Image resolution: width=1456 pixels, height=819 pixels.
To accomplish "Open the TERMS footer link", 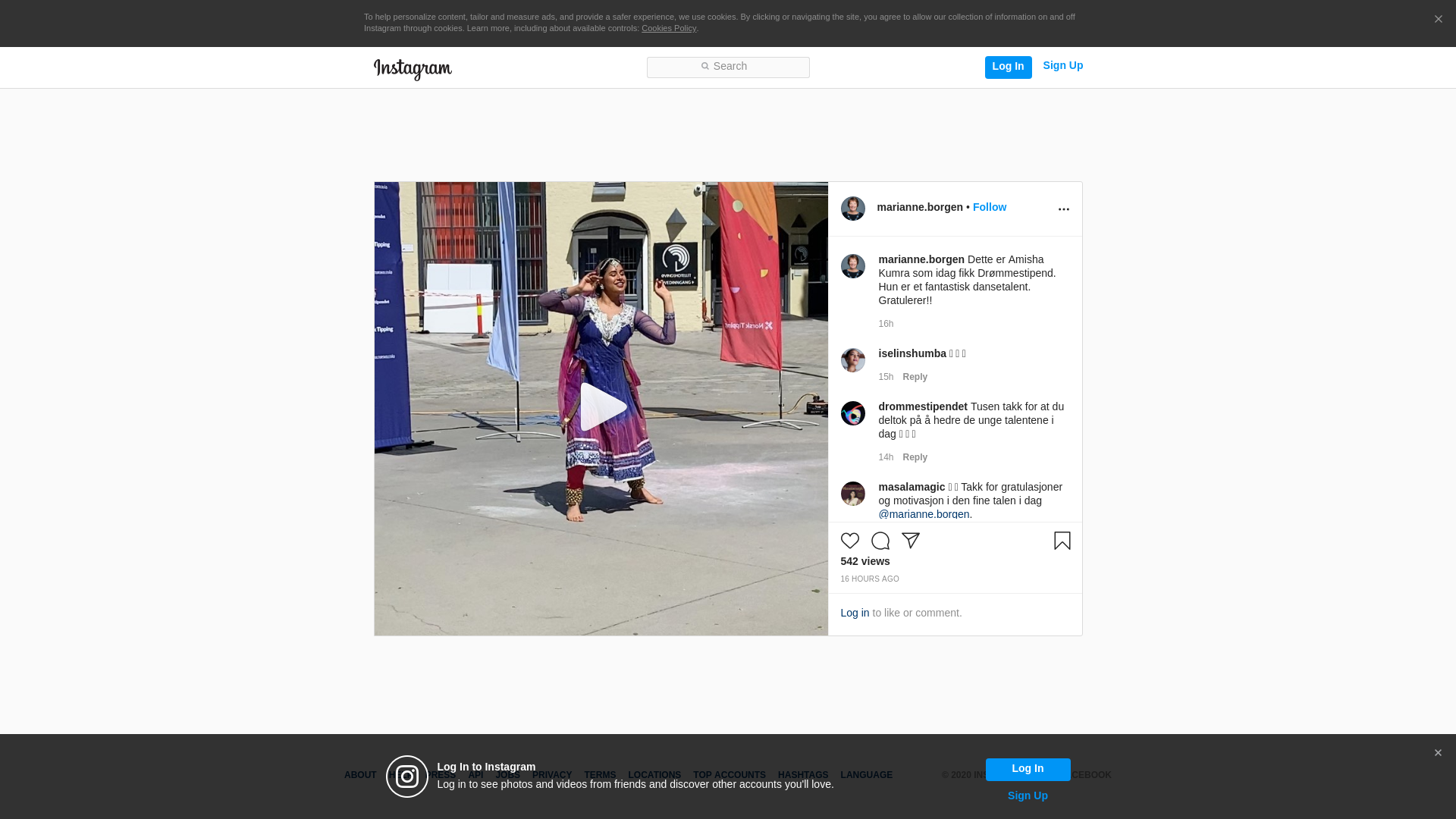I will tap(600, 776).
